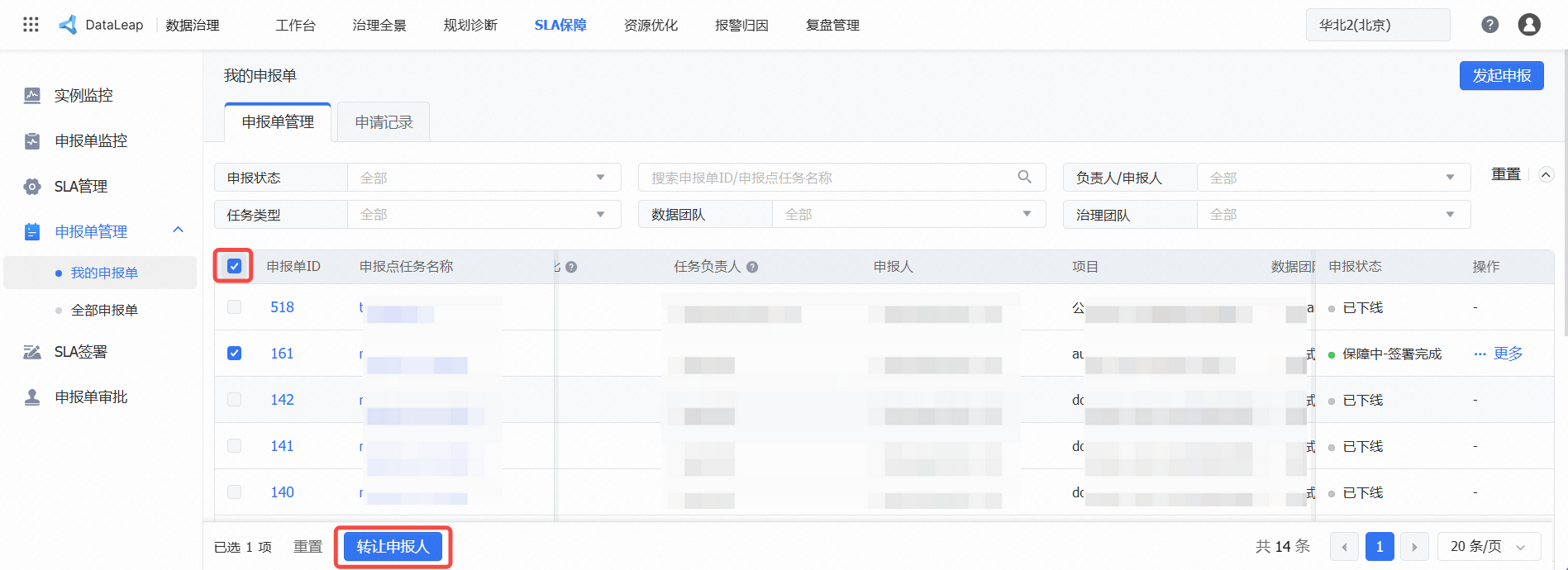Click the 申报单审批 person icon
Screen dimensions: 1568x570
[32, 397]
